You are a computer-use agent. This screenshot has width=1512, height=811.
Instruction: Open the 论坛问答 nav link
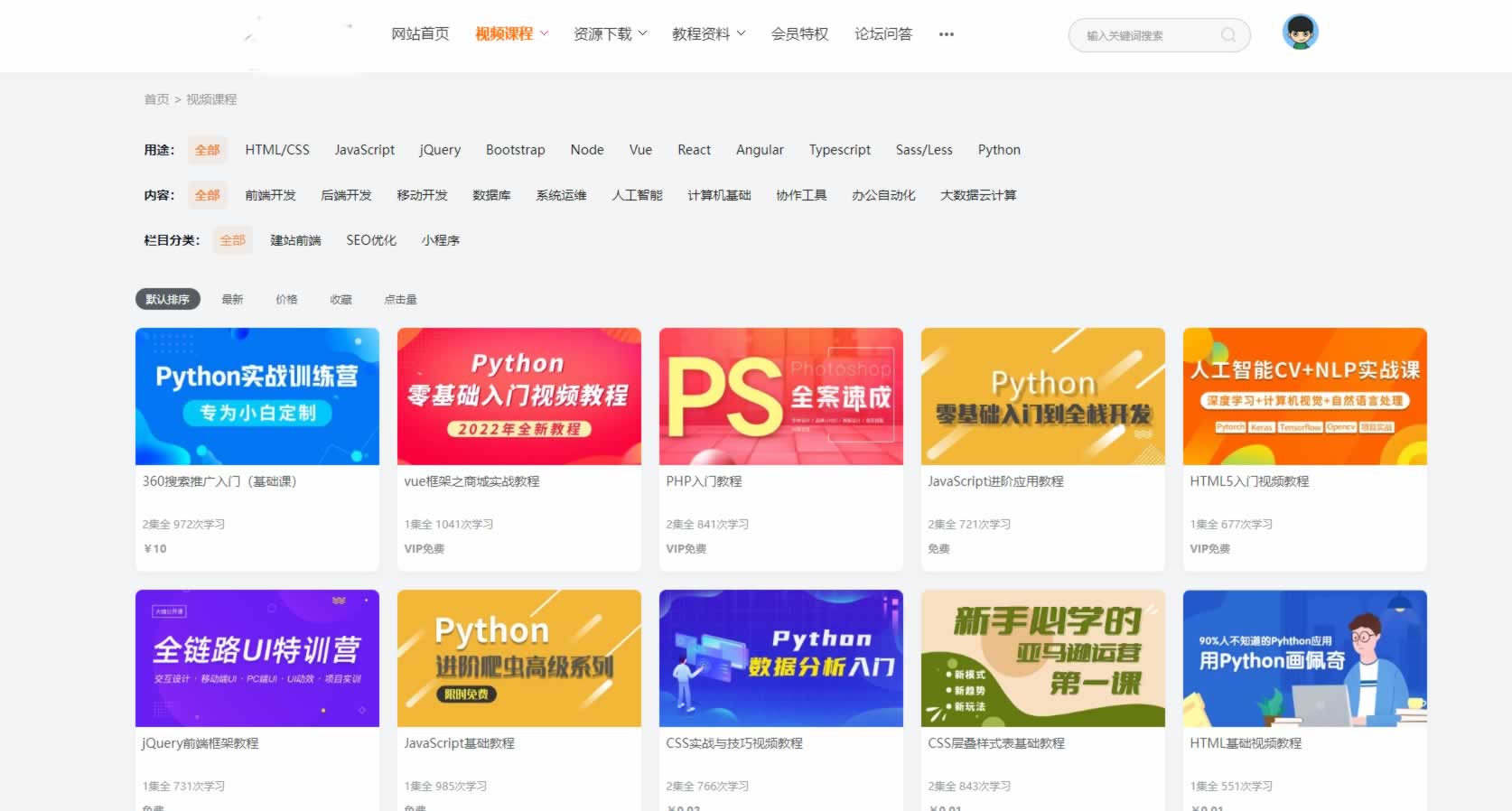click(x=882, y=34)
